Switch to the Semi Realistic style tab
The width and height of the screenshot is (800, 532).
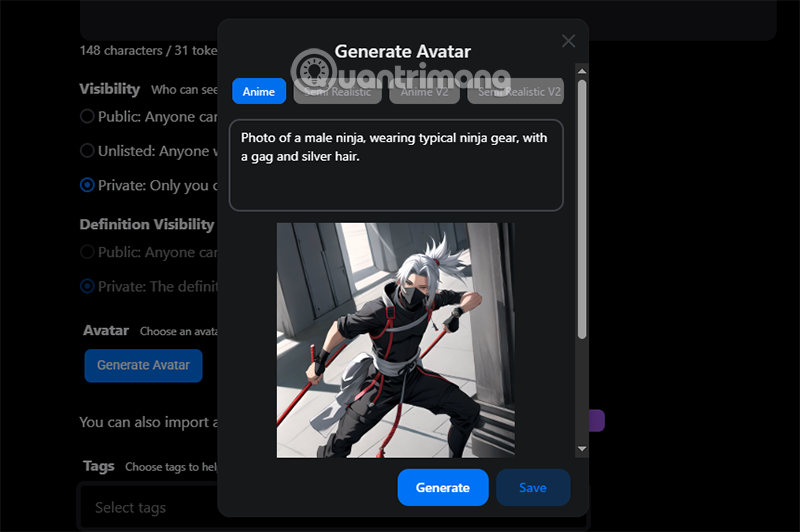(x=337, y=92)
